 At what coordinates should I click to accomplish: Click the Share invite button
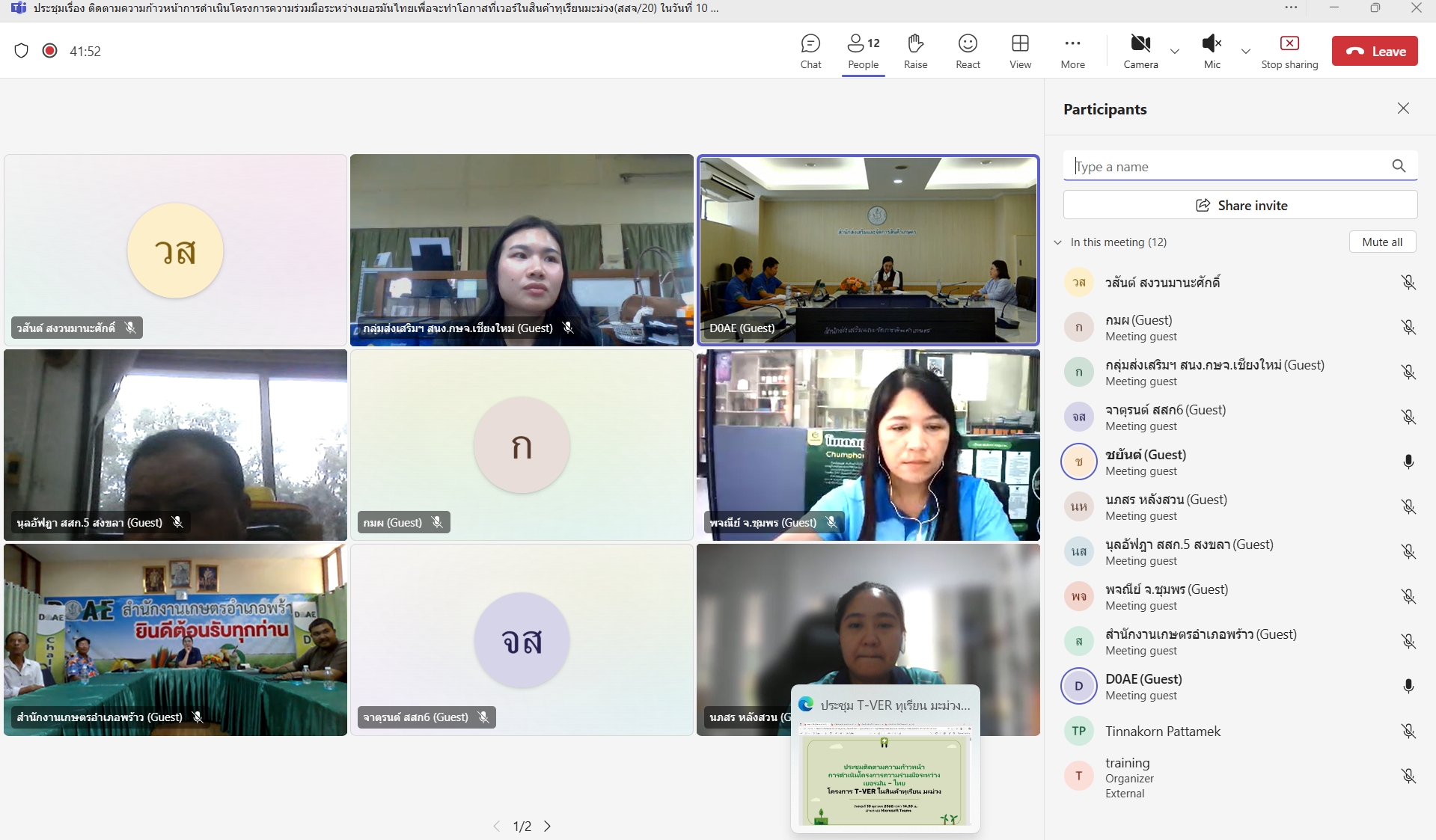(x=1240, y=205)
